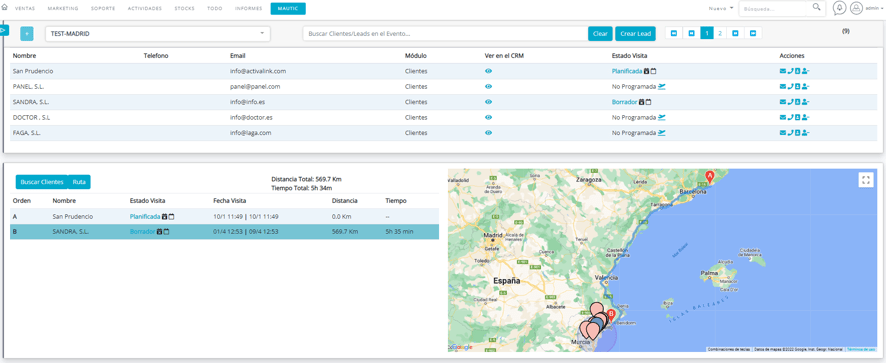
Task: Click map marker B near Benidorm
Action: (x=610, y=316)
